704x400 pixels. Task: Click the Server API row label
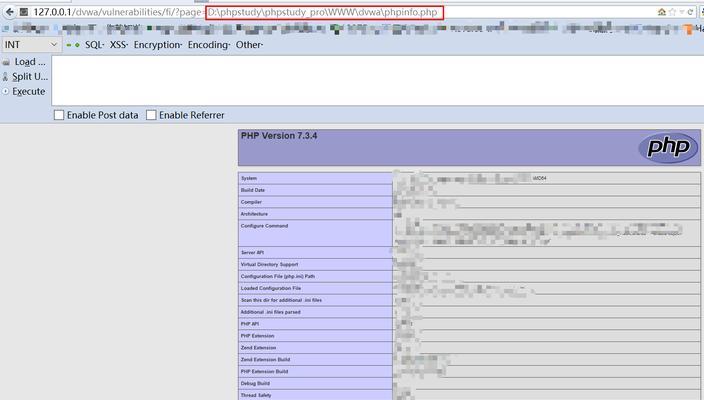pos(252,252)
